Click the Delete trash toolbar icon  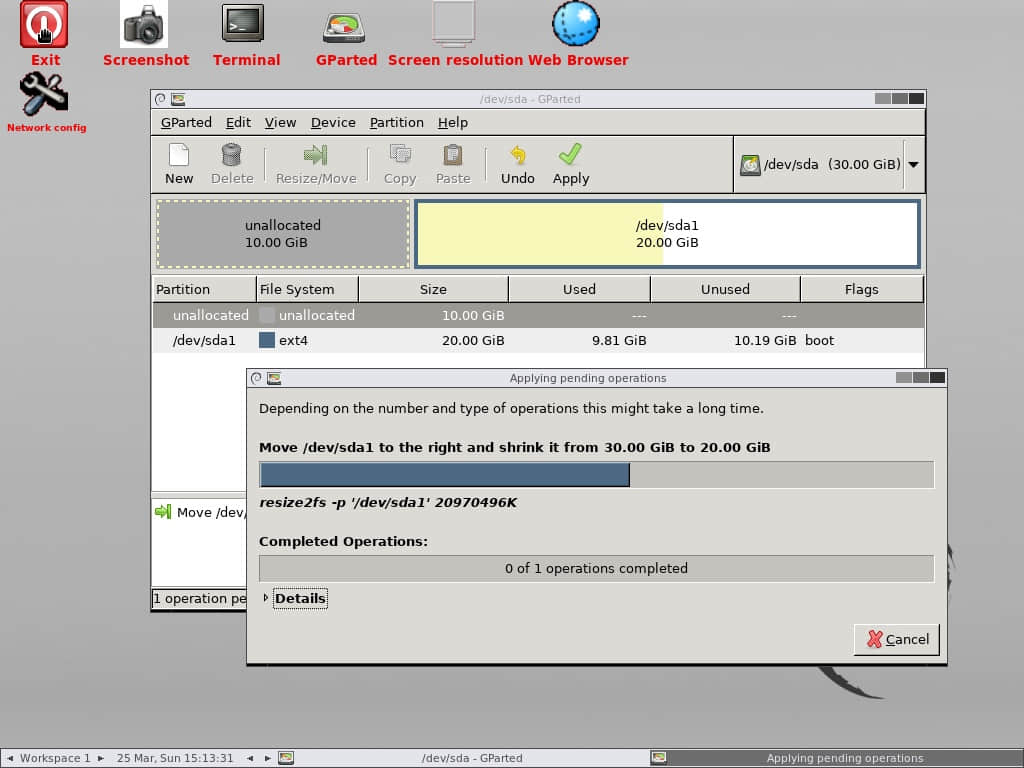pos(231,155)
